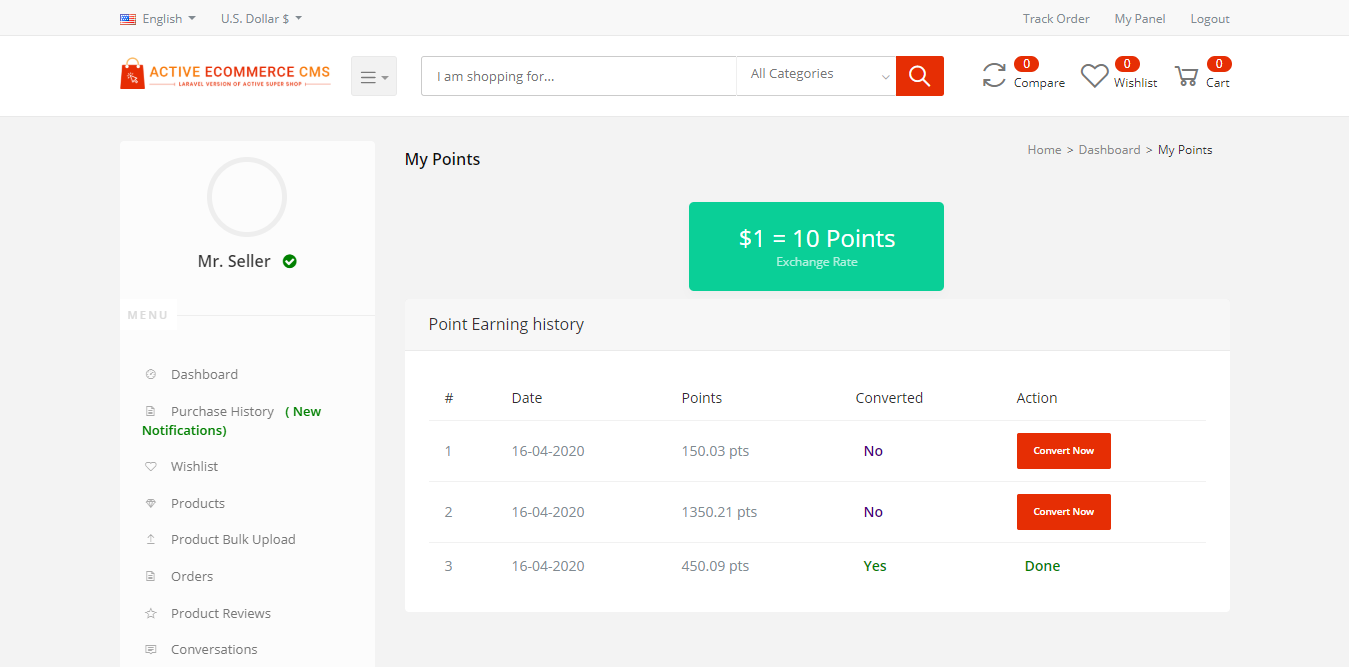Click the Product Bulk Upload arrow icon
The width and height of the screenshot is (1349, 667).
[x=151, y=539]
